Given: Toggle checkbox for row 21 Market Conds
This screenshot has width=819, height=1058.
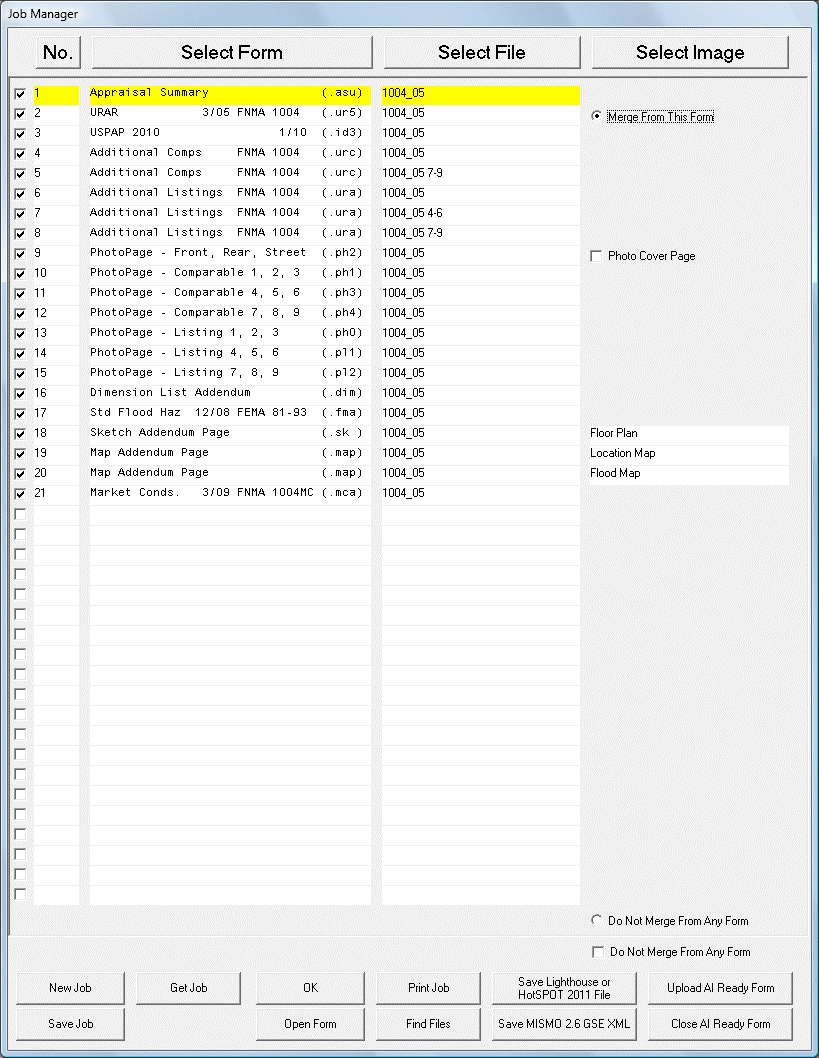Looking at the screenshot, I should tap(20, 494).
